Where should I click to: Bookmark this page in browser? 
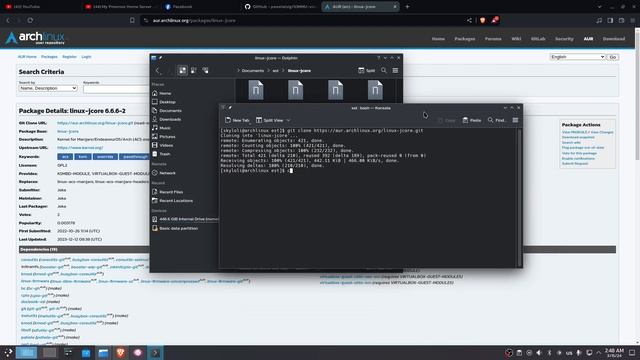132,20
